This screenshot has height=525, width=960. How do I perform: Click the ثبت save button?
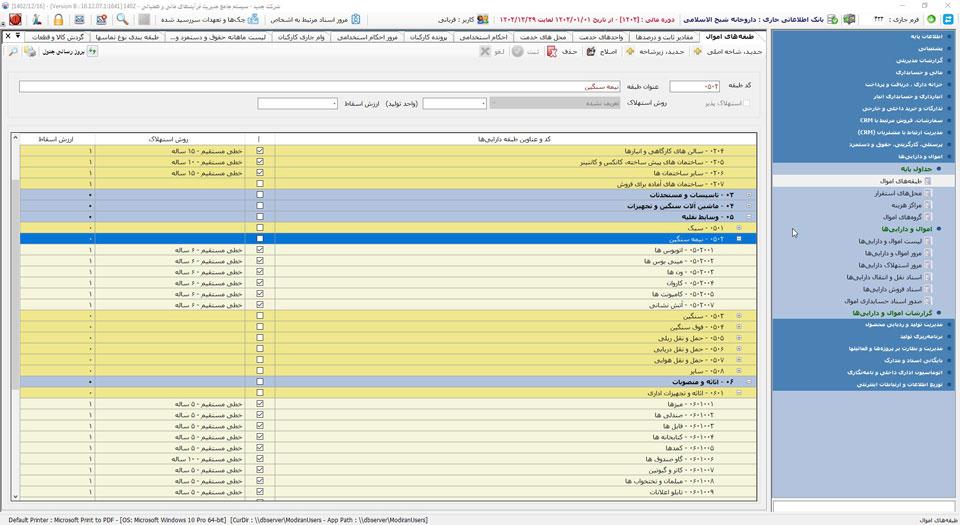526,51
